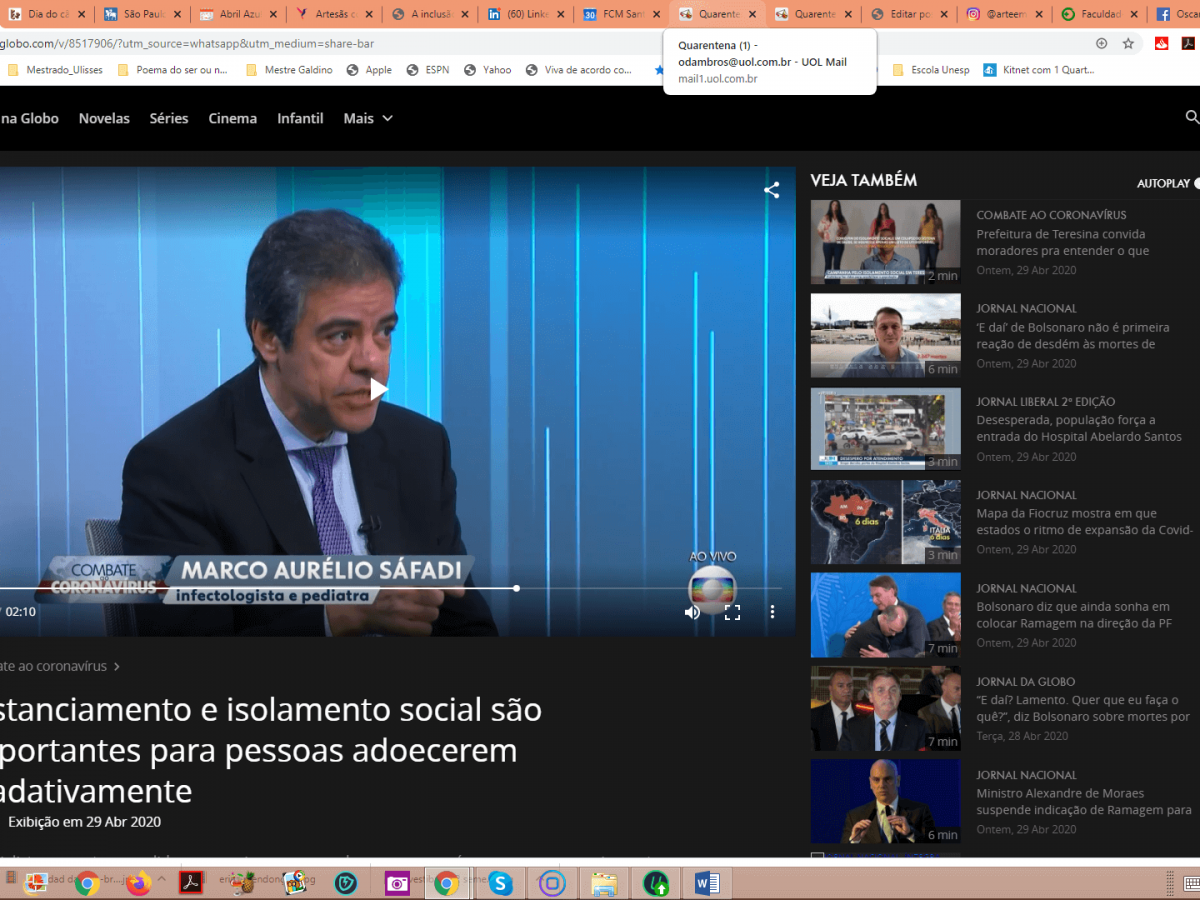
Task: Open the ESPN bookmark
Action: [428, 70]
